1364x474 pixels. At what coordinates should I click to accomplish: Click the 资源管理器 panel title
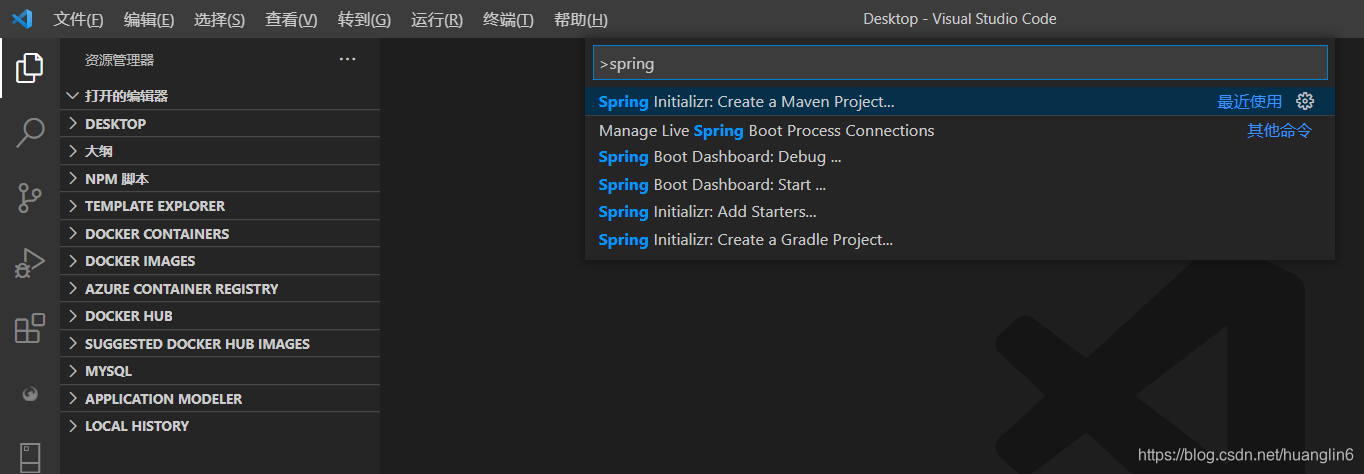pyautogui.click(x=119, y=60)
